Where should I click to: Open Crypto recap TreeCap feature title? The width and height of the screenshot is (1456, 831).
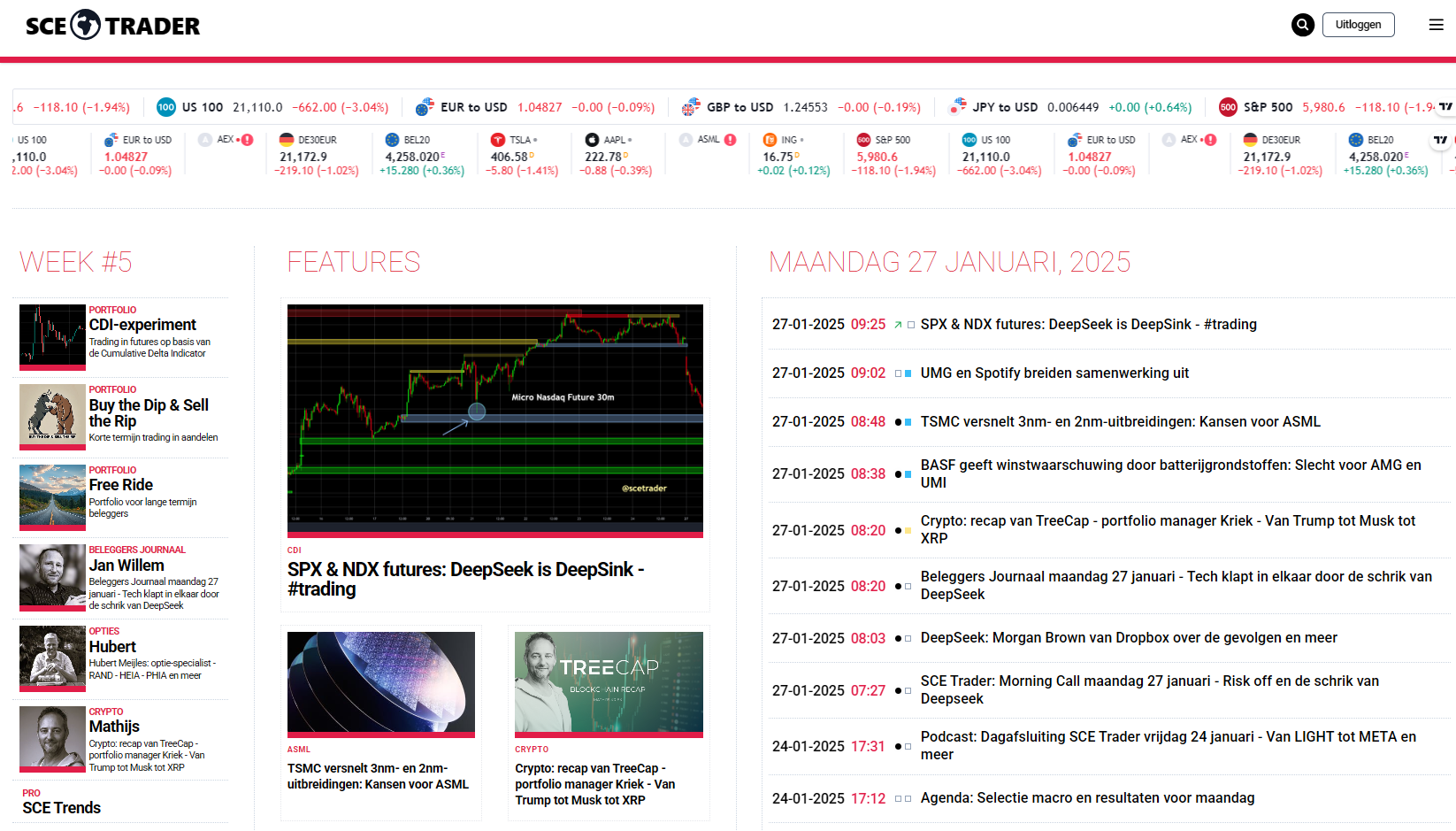coord(595,784)
